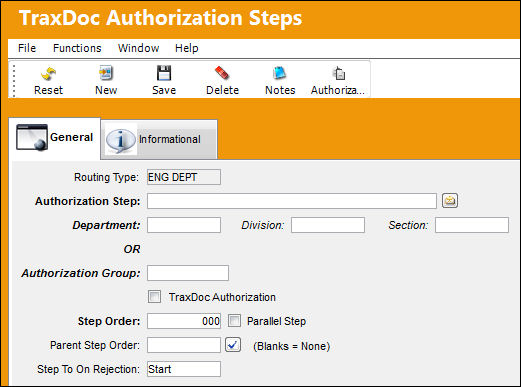Click the Parent Step Order label
This screenshot has height=387, width=521.
point(95,345)
